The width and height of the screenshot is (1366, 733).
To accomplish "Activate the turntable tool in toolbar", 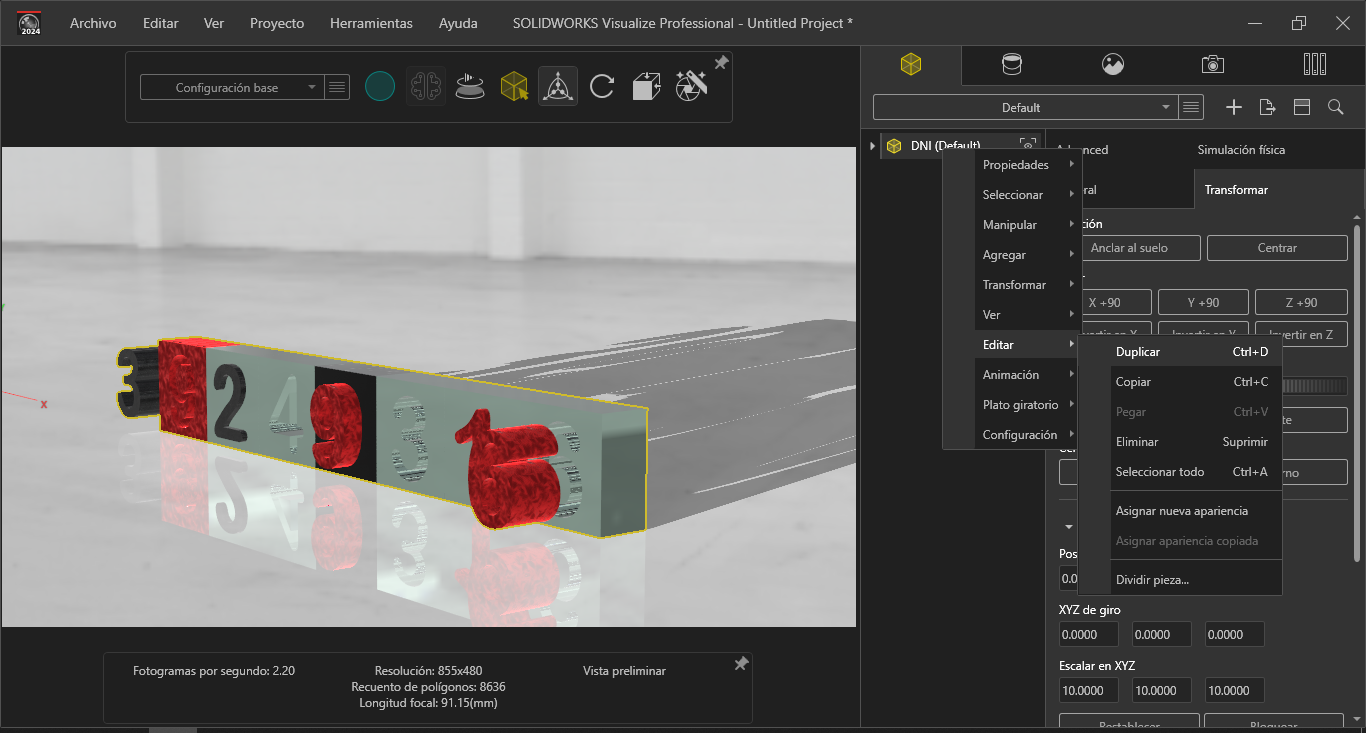I will [470, 87].
